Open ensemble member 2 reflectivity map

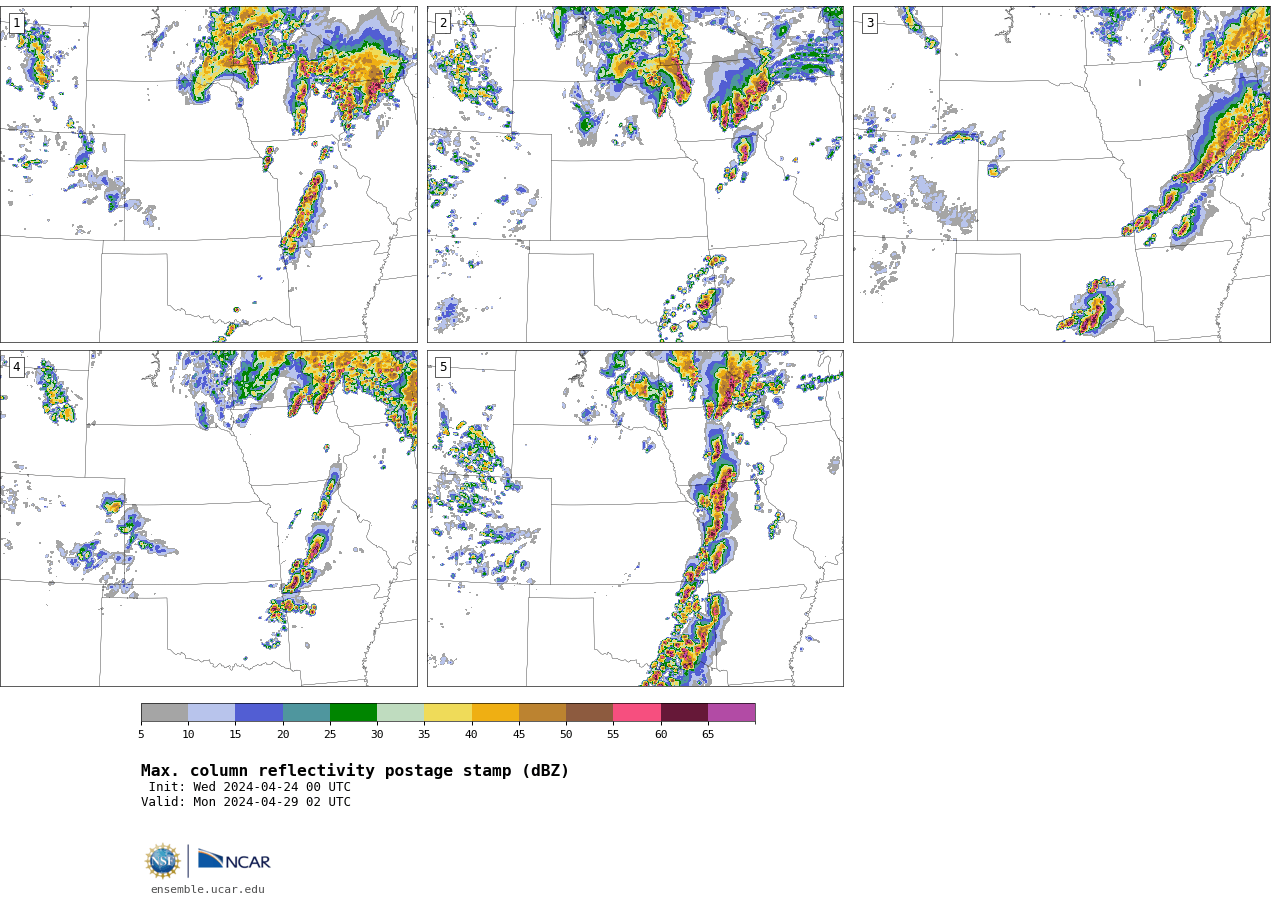point(635,174)
